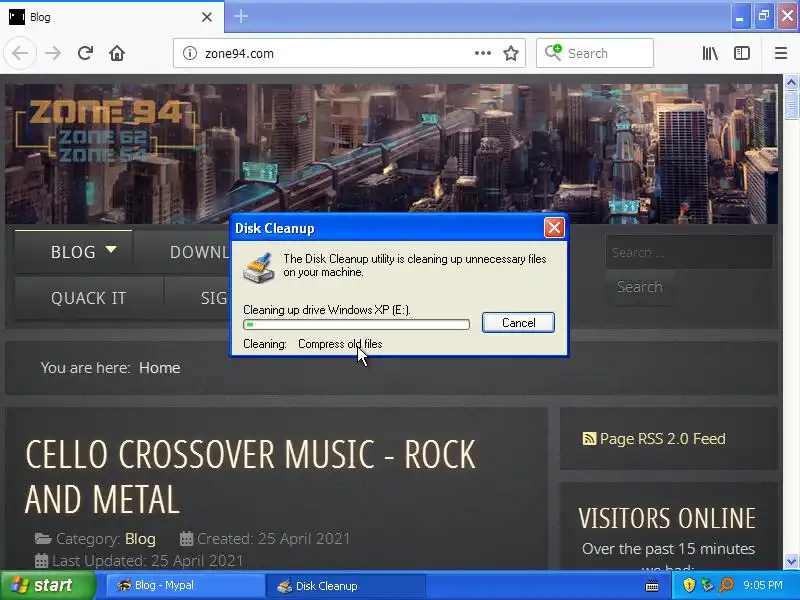Open the Windows start menu

point(48,585)
